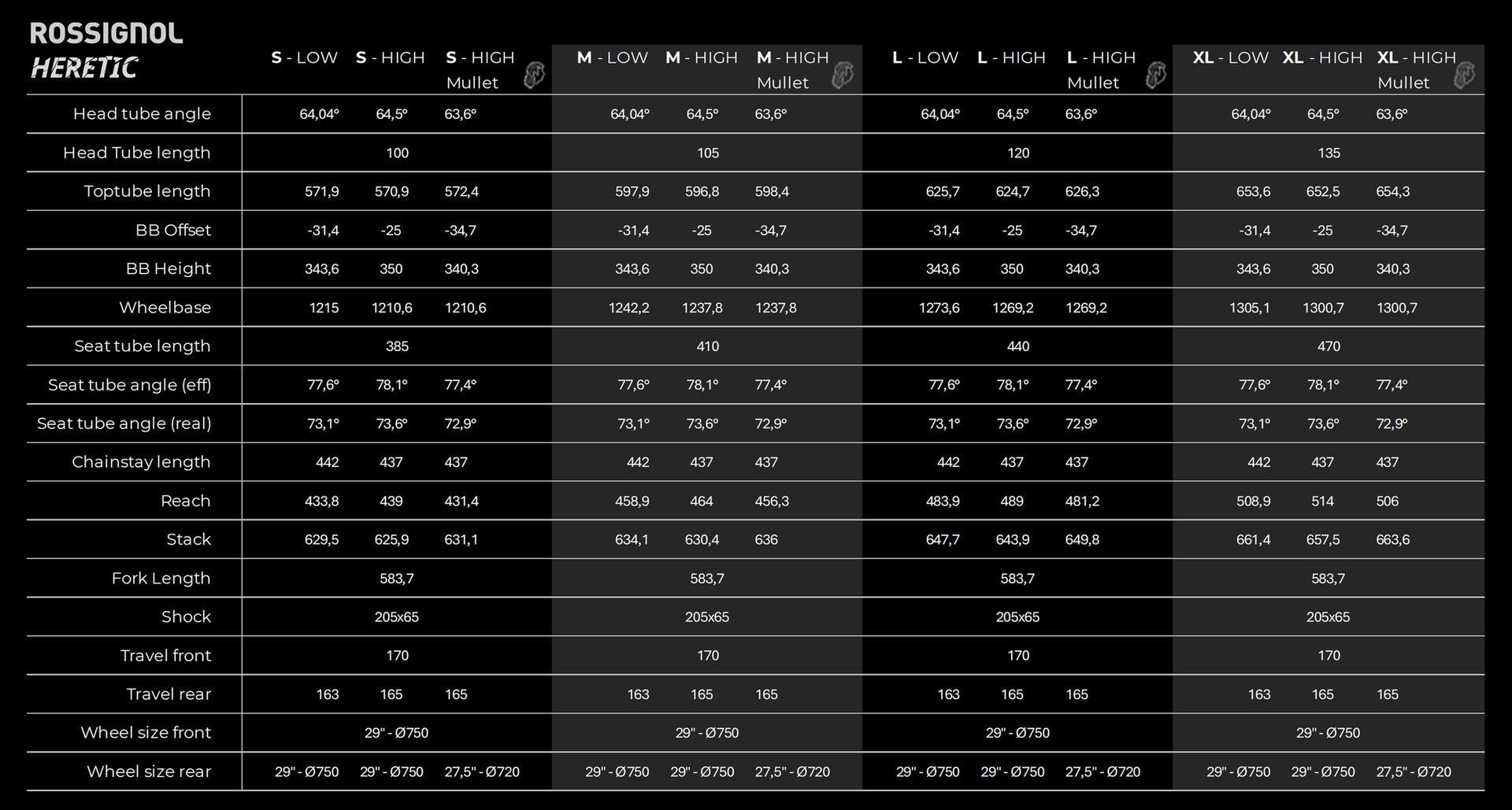Click the Rossignol Heretic logo
The image size is (1512, 810).
pyautogui.click(x=106, y=50)
